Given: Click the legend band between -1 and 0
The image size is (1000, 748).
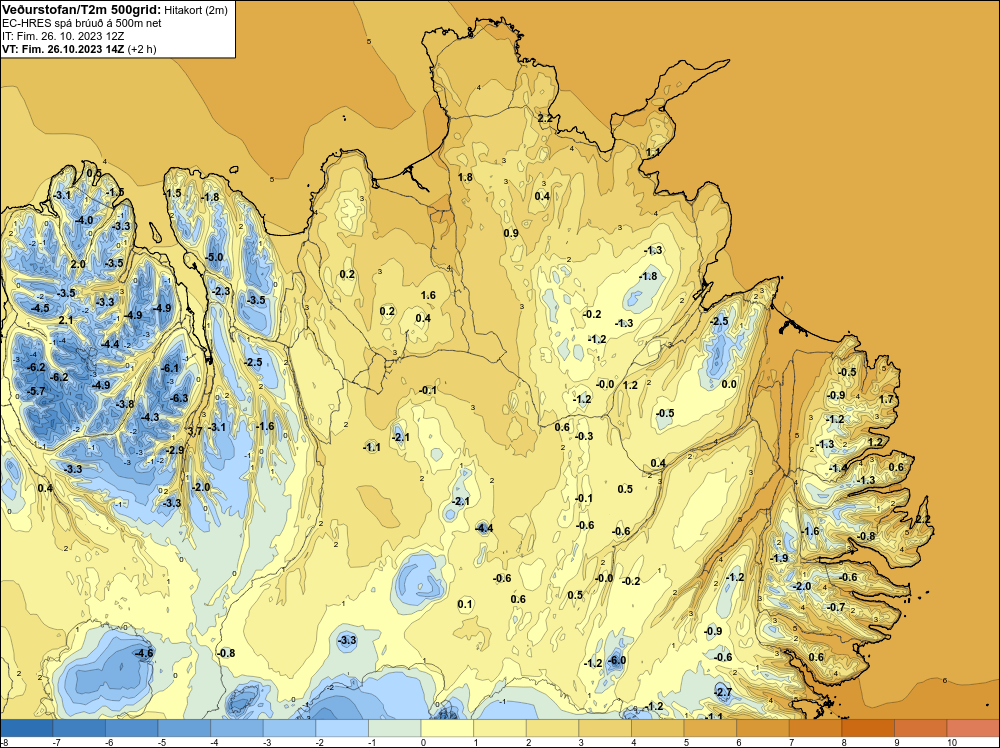Looking at the screenshot, I should [395, 728].
